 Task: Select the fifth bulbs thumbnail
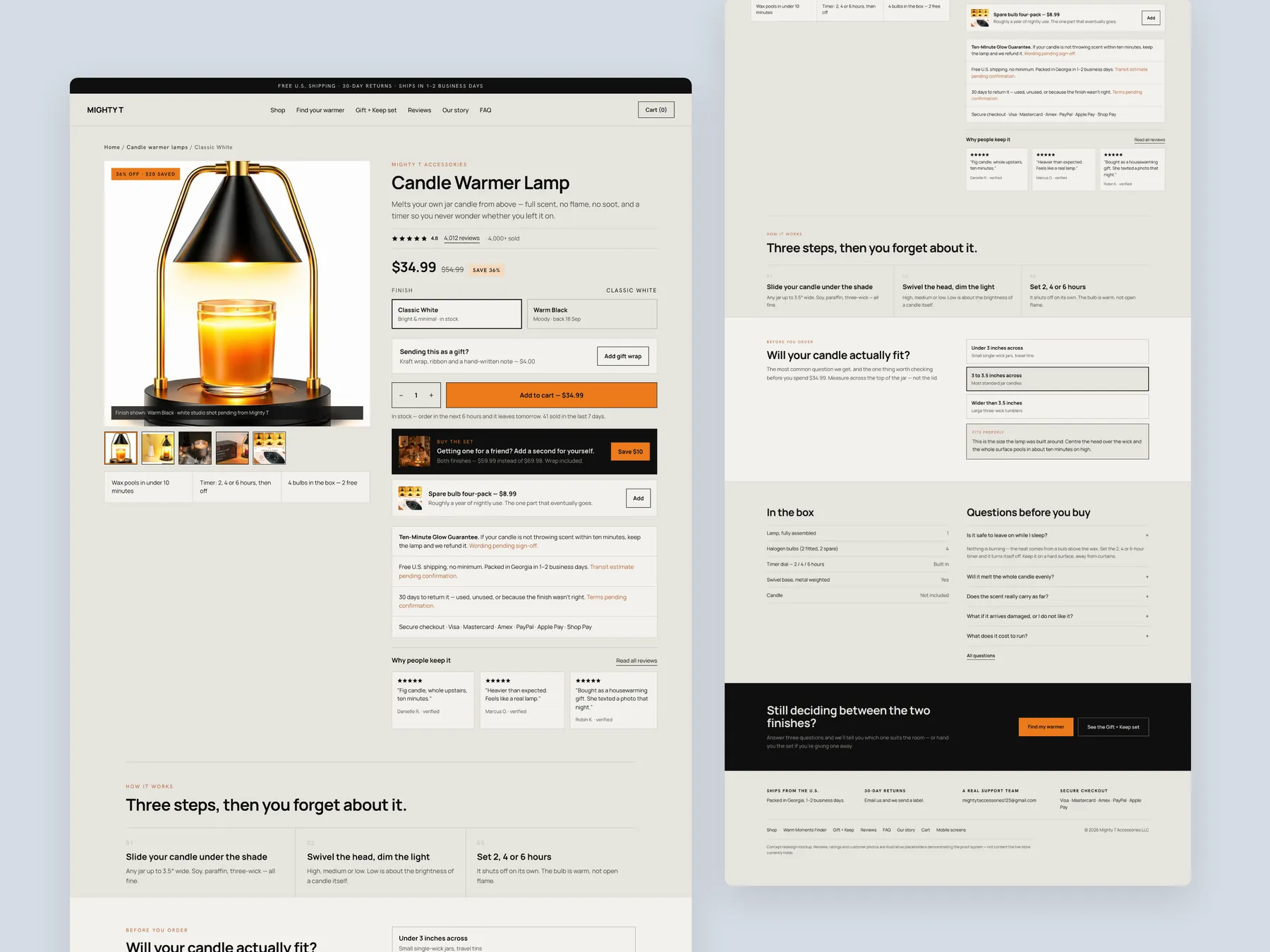270,448
